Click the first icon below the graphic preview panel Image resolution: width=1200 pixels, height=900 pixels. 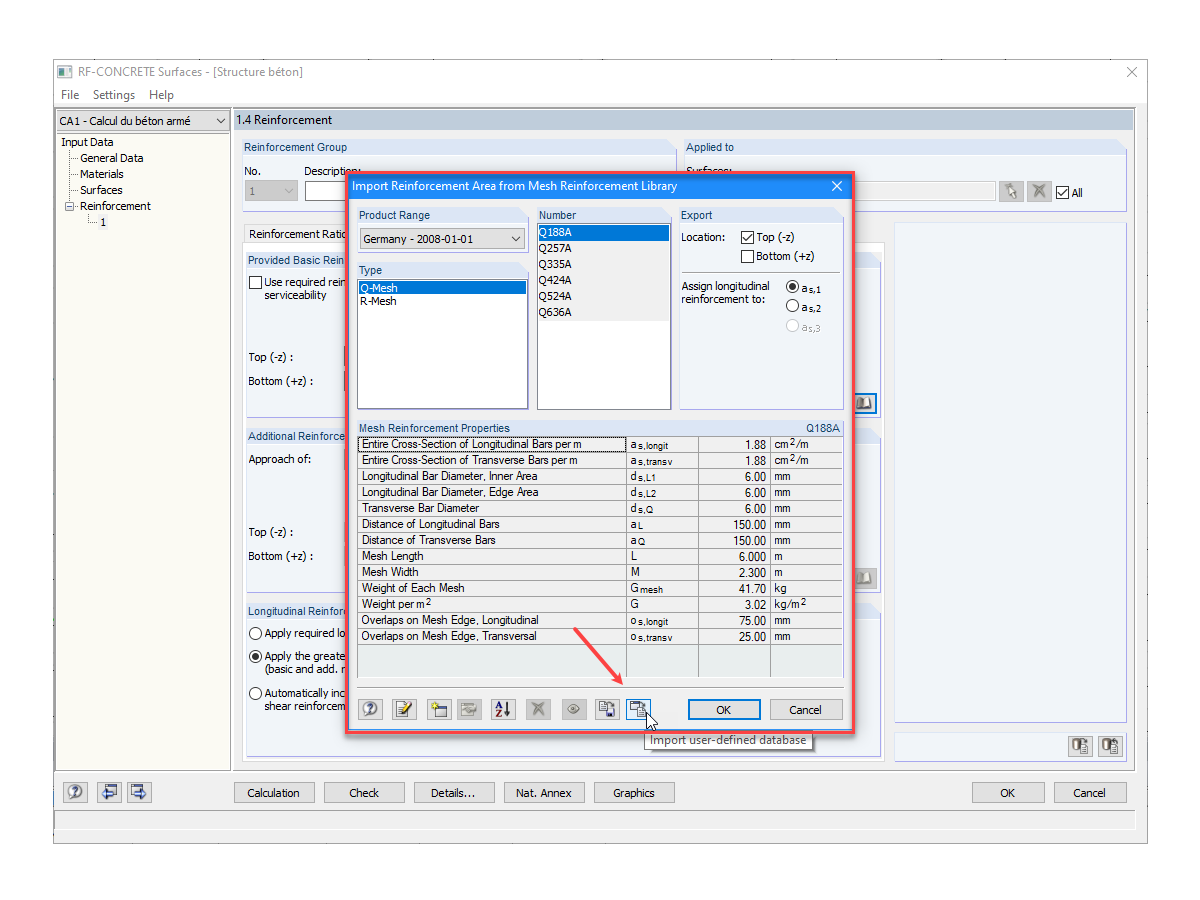click(1080, 746)
